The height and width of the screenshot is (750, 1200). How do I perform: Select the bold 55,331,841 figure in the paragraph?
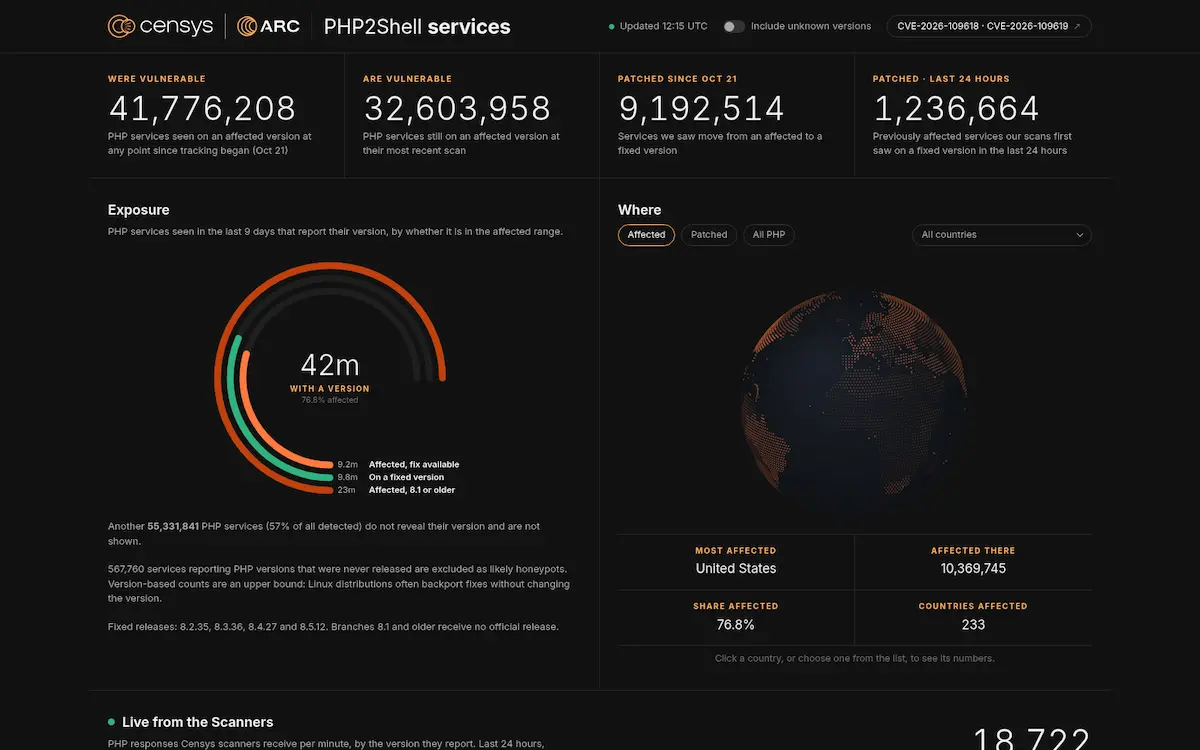pyautogui.click(x=173, y=526)
